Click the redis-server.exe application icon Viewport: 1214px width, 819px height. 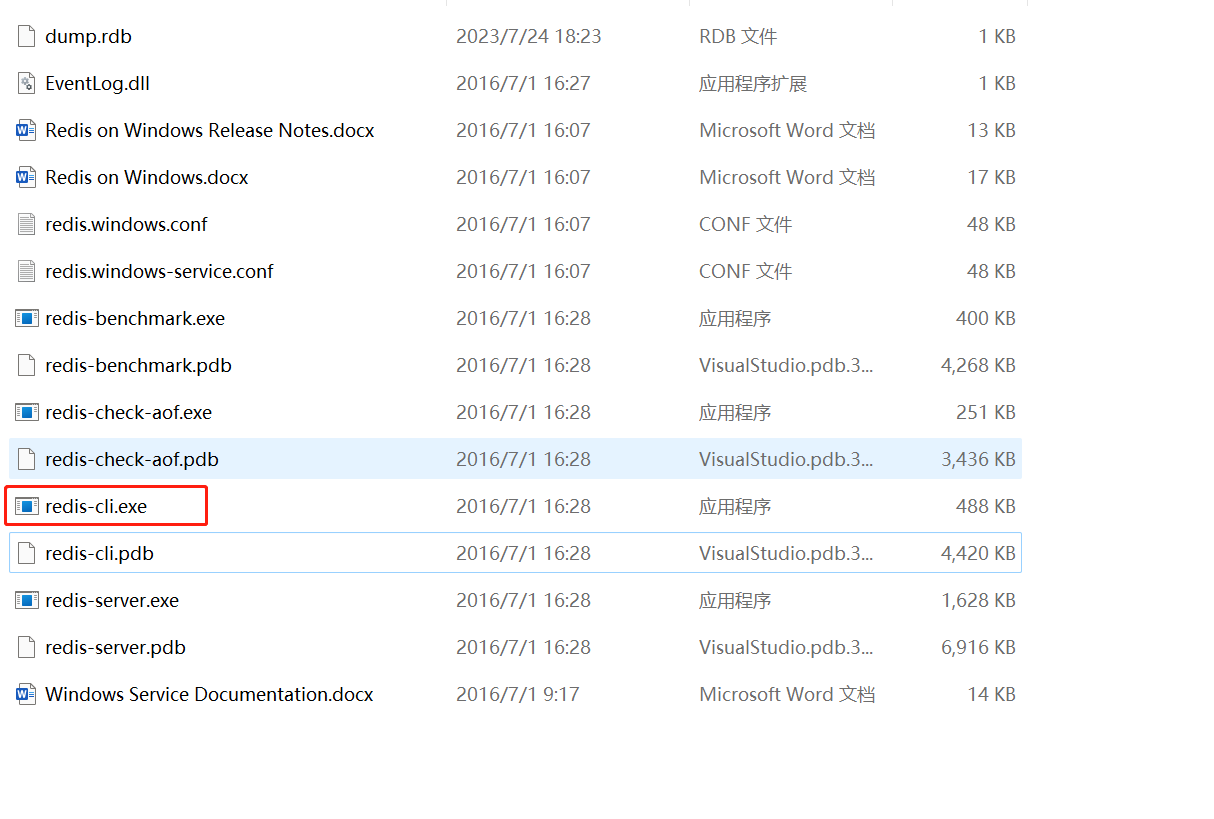(27, 600)
